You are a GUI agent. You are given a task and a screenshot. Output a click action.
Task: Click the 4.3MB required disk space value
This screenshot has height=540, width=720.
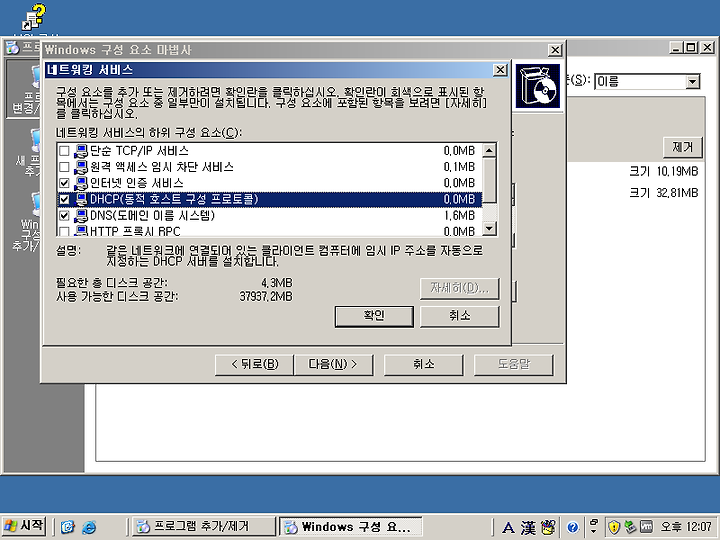(277, 283)
